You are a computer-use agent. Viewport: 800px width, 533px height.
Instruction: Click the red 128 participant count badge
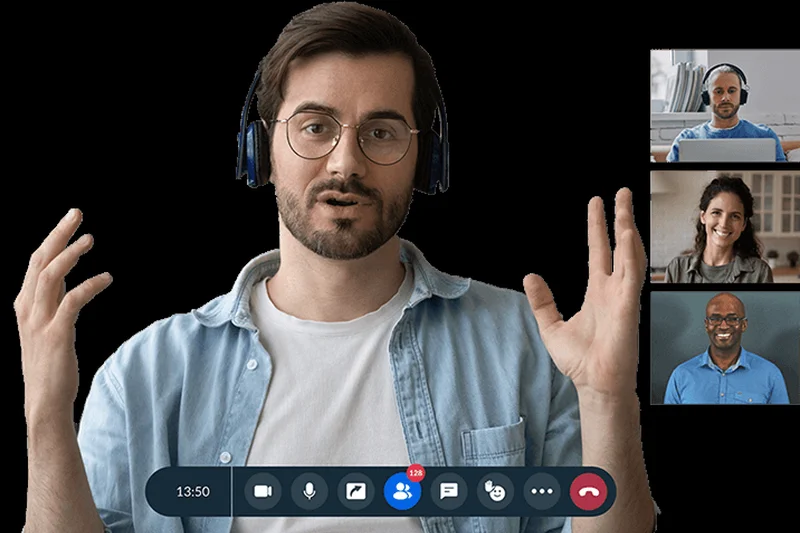[416, 473]
